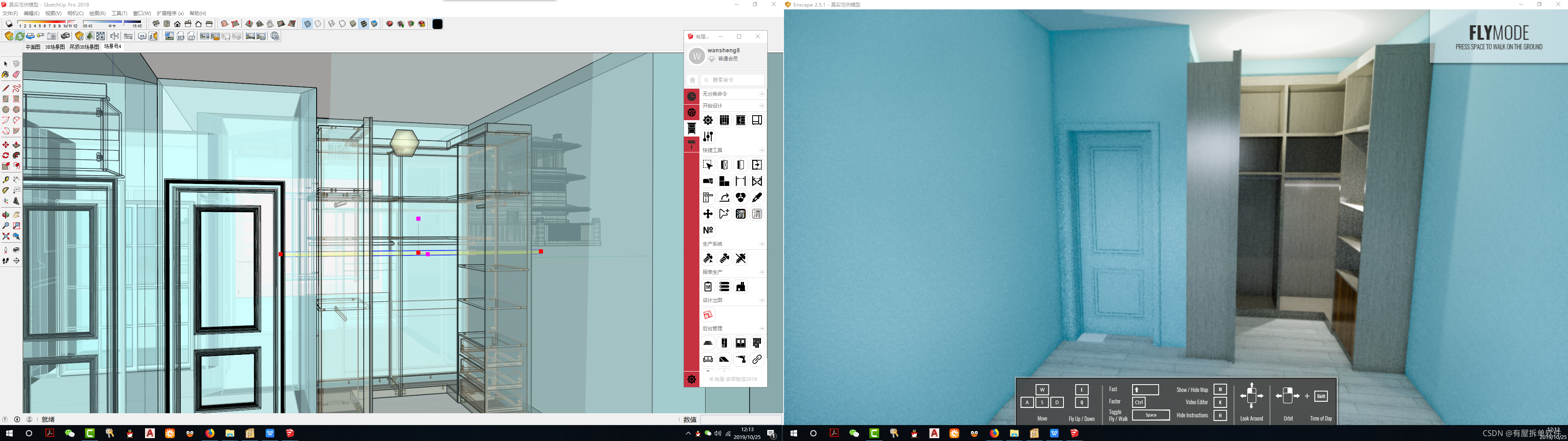Screen dimensions: 1568x441
Task: Open the 扩展程序 menu
Action: click(170, 13)
